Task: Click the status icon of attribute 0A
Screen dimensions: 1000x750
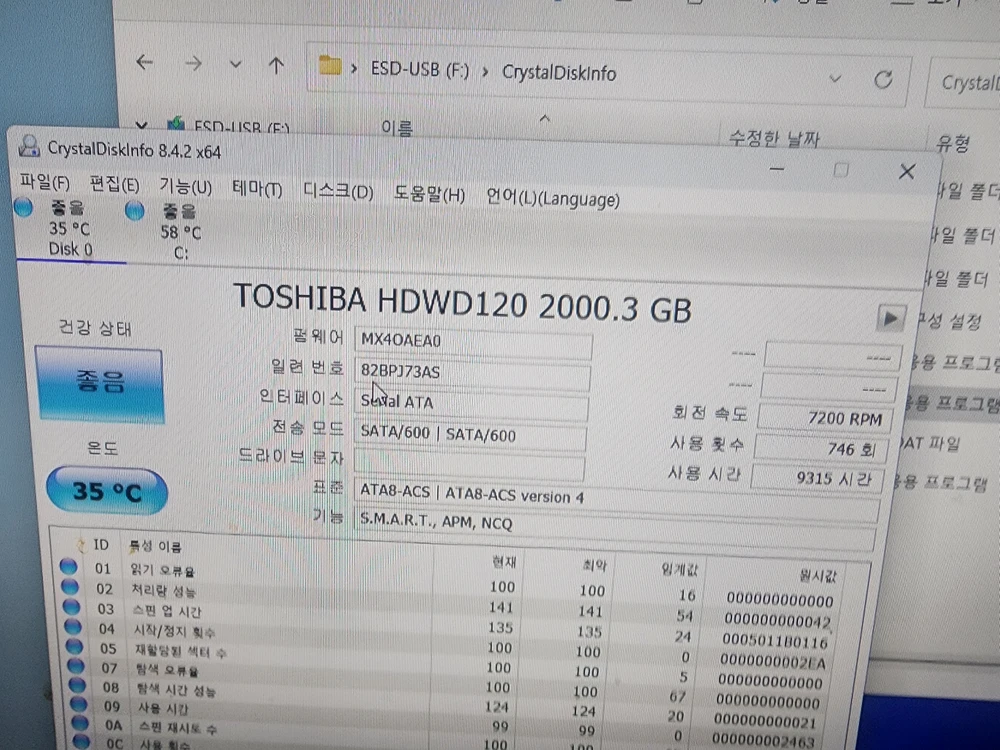Action: pyautogui.click(x=80, y=723)
